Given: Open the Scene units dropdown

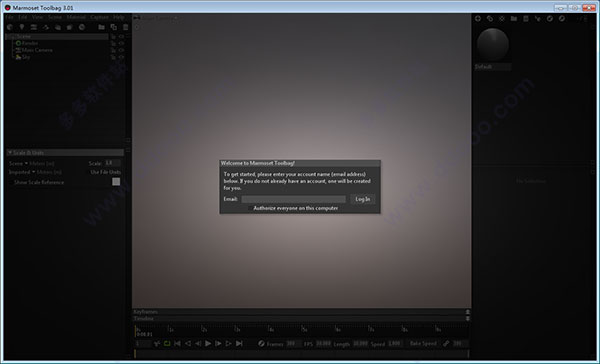Looking at the screenshot, I should 18,163.
